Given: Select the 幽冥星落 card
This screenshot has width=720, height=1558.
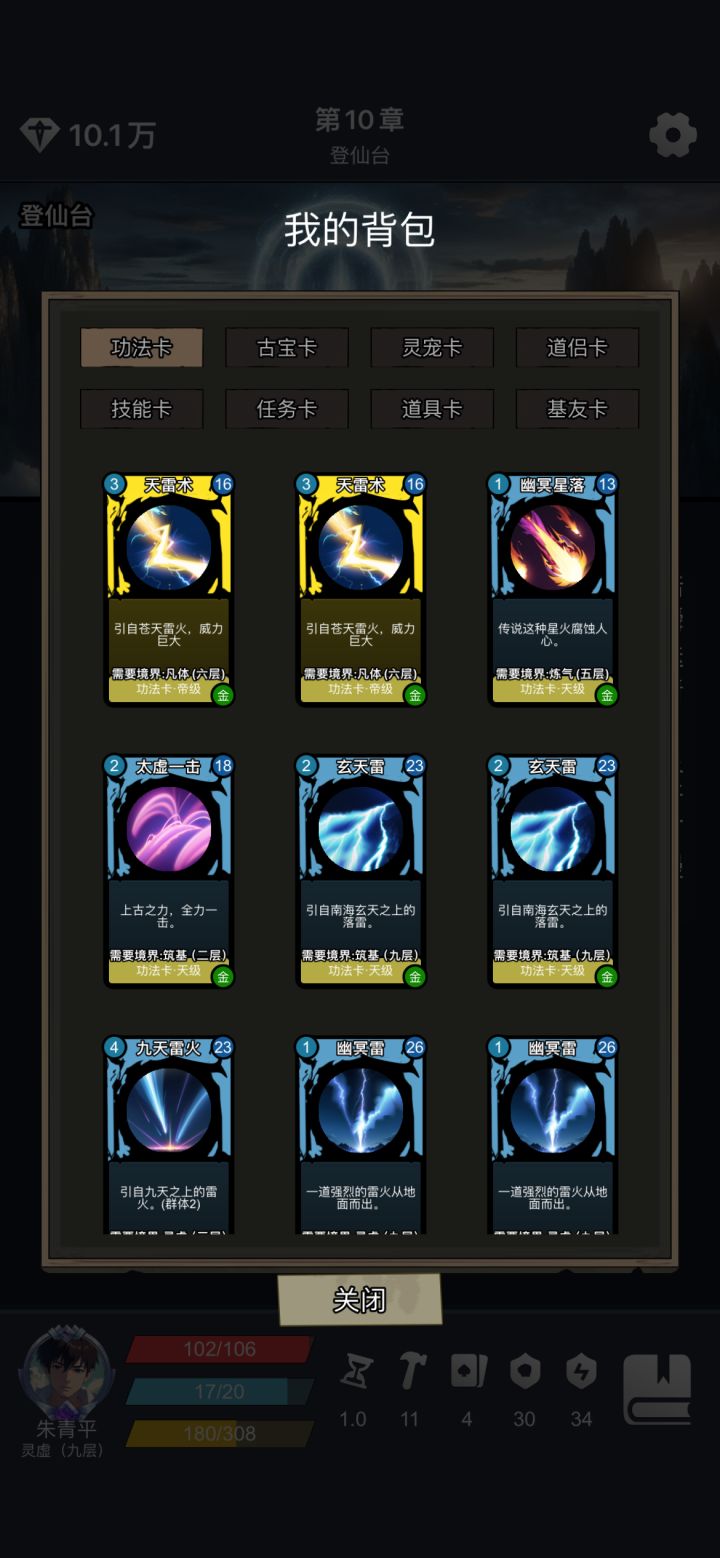Looking at the screenshot, I should pyautogui.click(x=553, y=589).
